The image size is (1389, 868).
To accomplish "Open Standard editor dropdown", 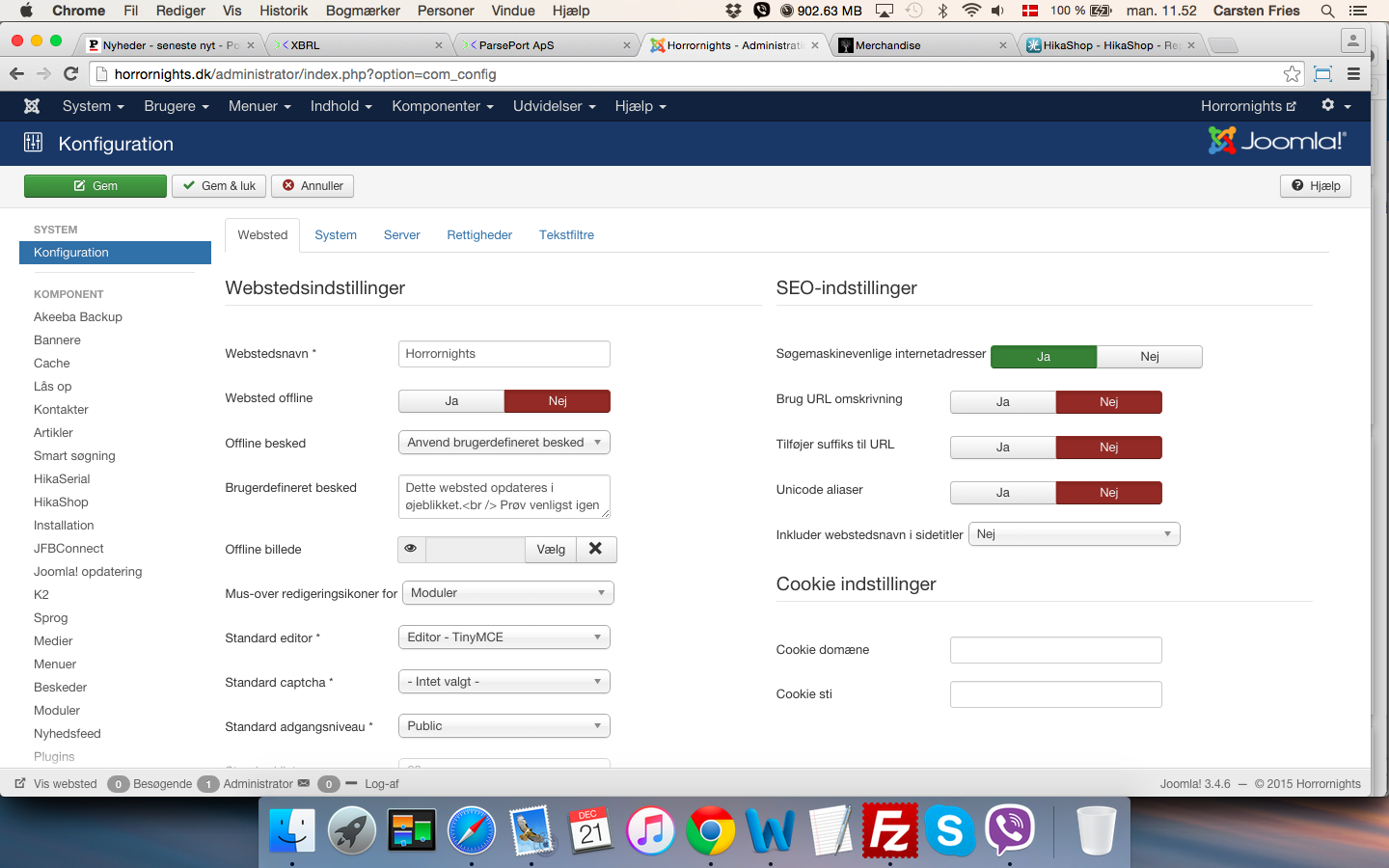I will tap(504, 637).
